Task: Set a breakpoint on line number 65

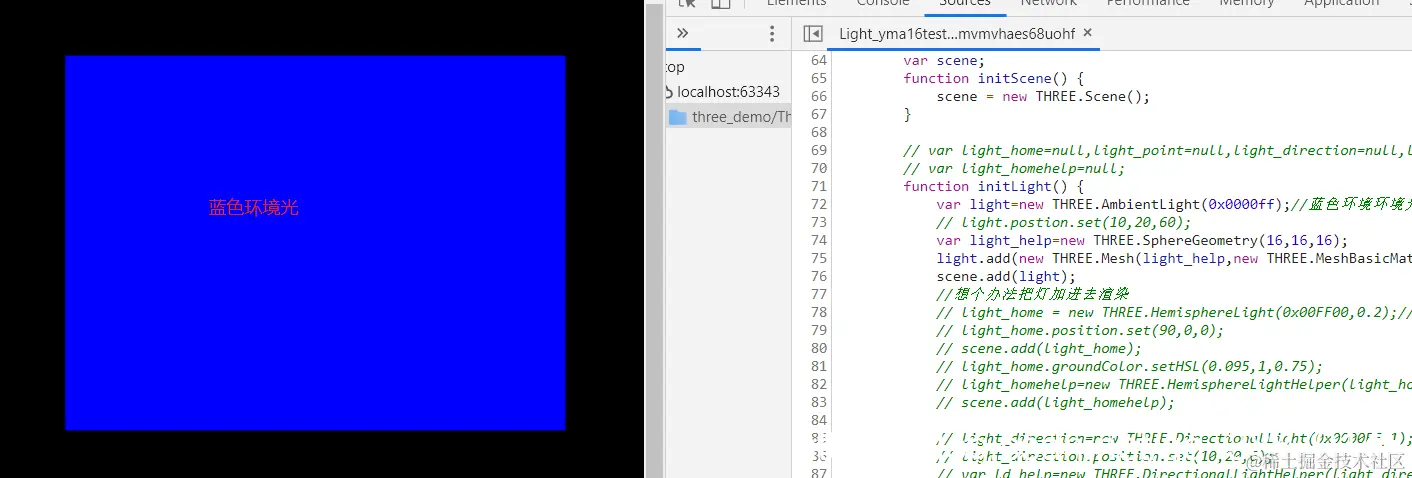Action: (819, 78)
